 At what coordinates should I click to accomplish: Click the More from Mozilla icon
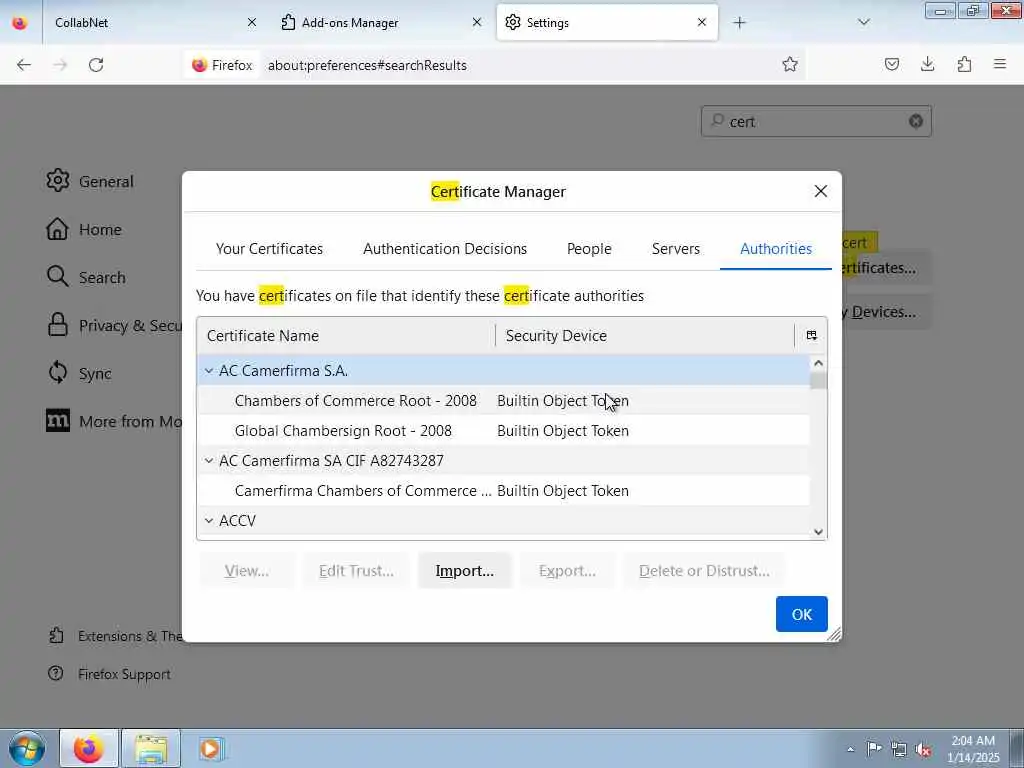(x=57, y=421)
